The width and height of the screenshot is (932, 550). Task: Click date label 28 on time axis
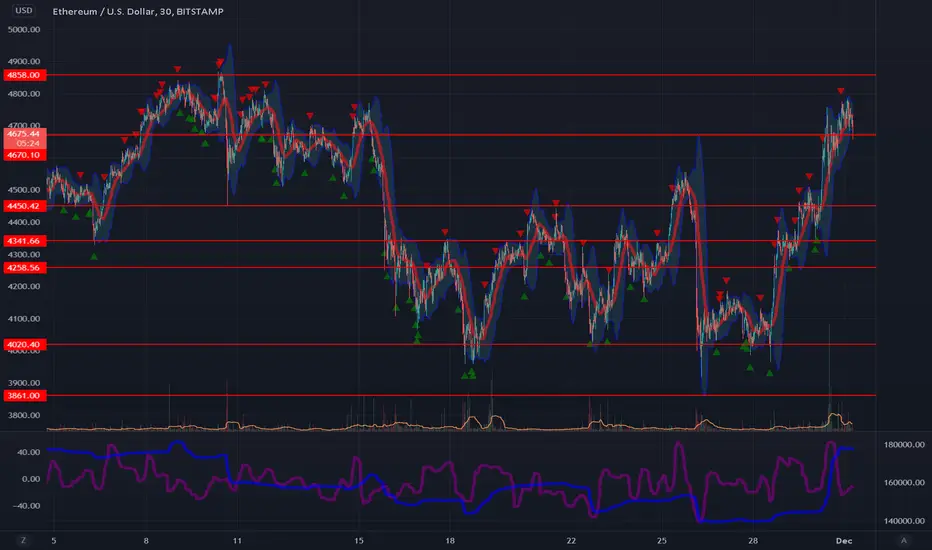coord(752,540)
